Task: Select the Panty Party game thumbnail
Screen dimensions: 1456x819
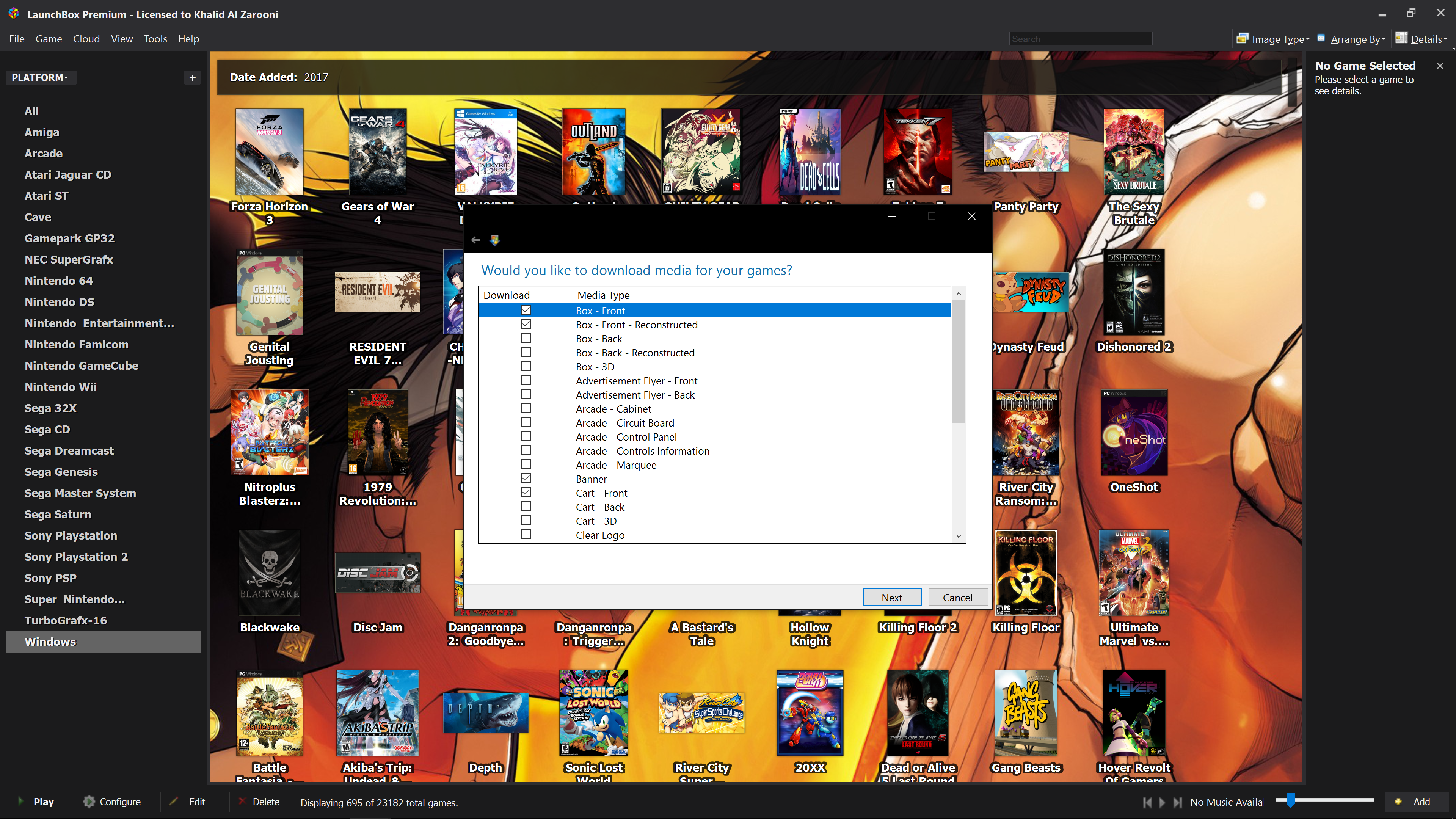Action: pos(1026,152)
